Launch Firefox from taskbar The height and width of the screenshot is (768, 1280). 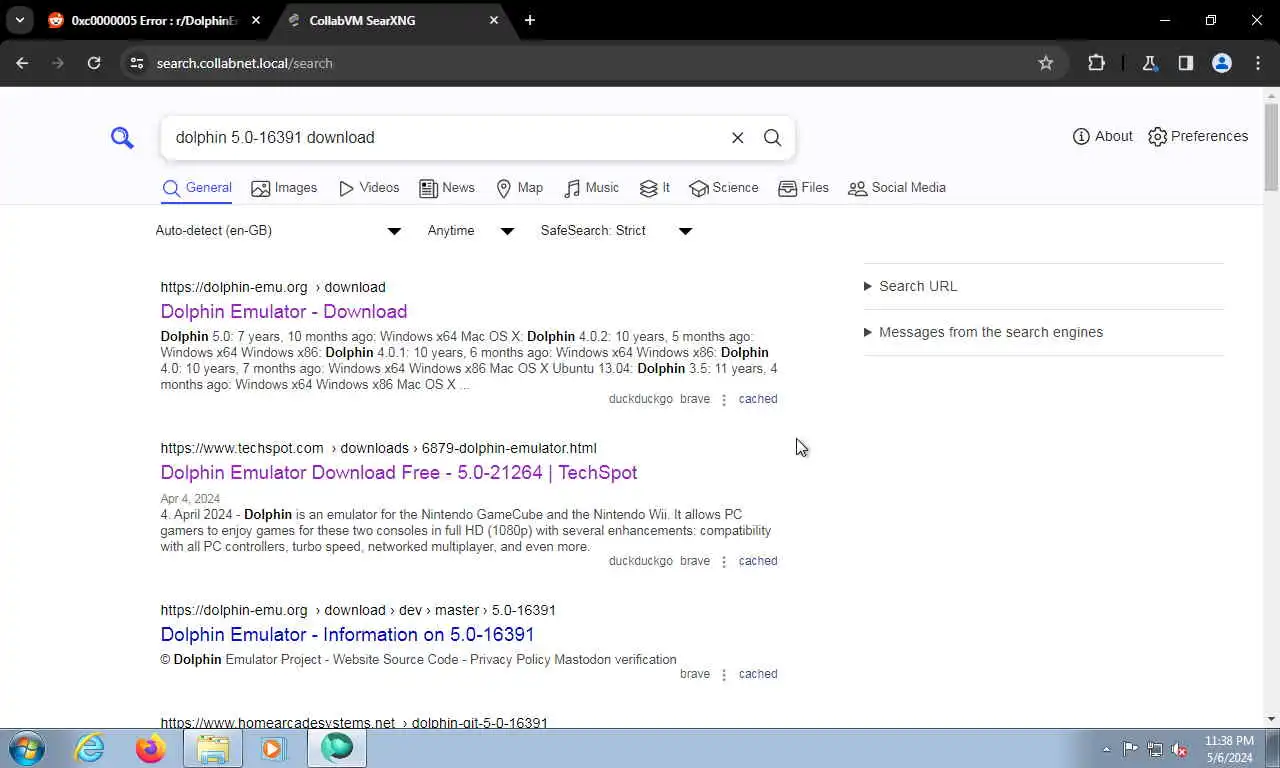tap(151, 748)
